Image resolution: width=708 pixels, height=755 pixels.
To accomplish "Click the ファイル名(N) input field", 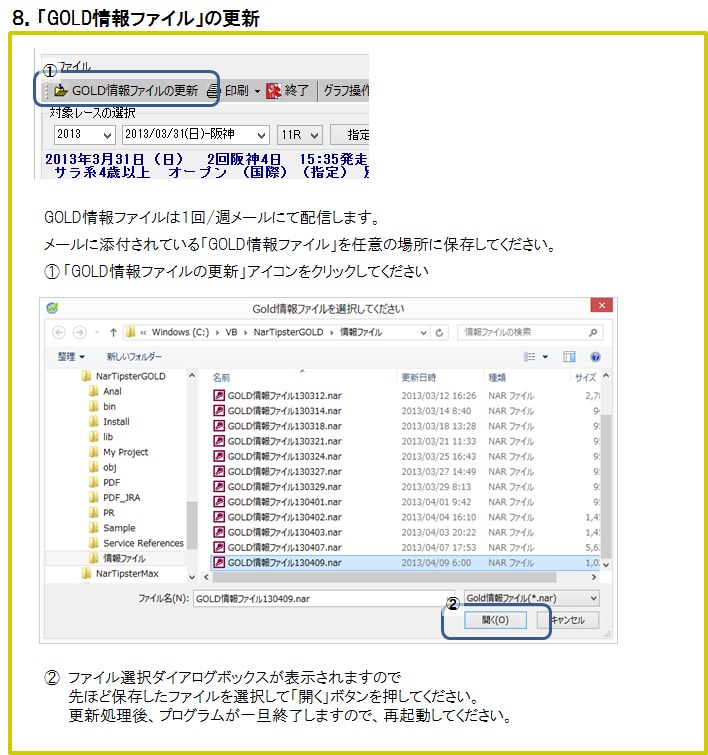I will 324,599.
